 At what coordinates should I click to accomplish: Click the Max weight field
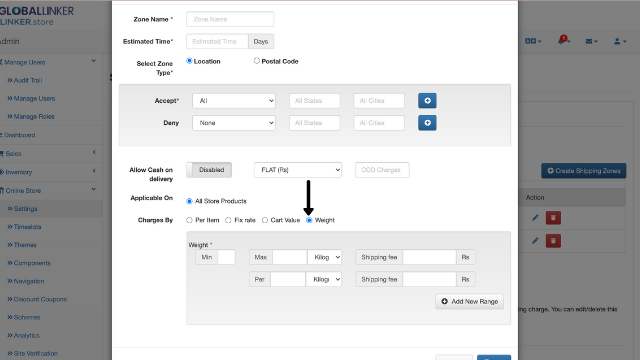pyautogui.click(x=290, y=257)
